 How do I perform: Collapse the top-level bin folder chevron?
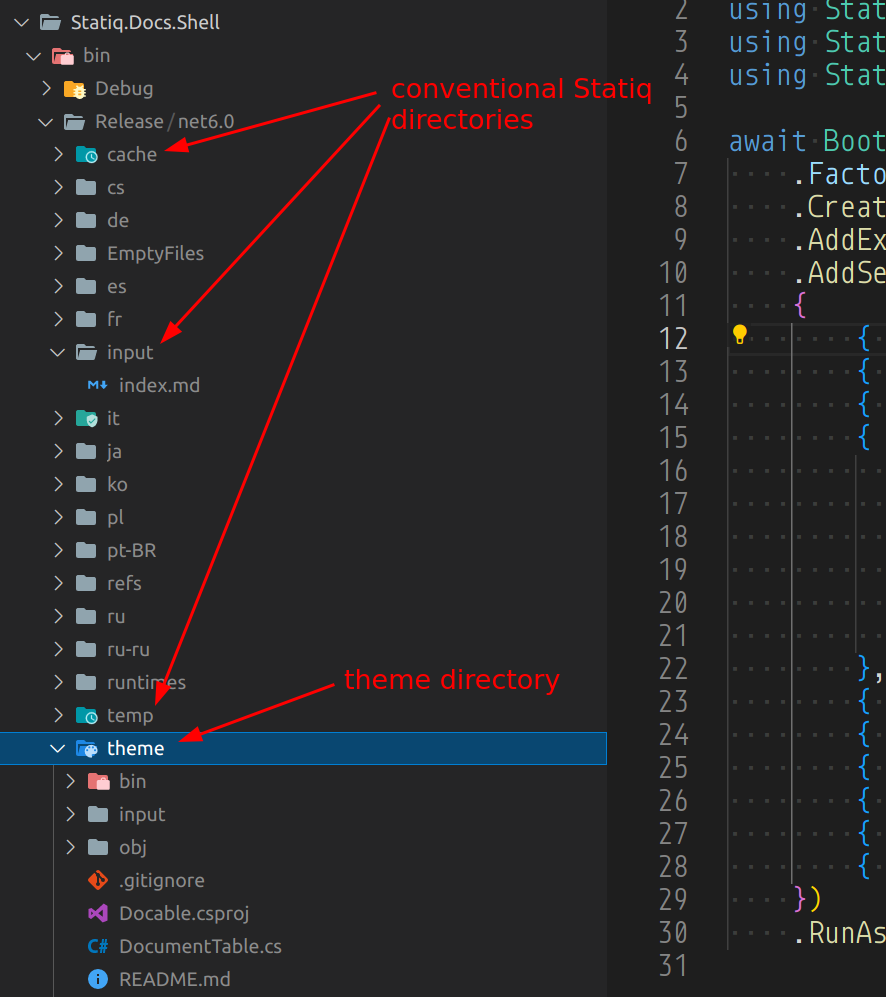click(34, 56)
